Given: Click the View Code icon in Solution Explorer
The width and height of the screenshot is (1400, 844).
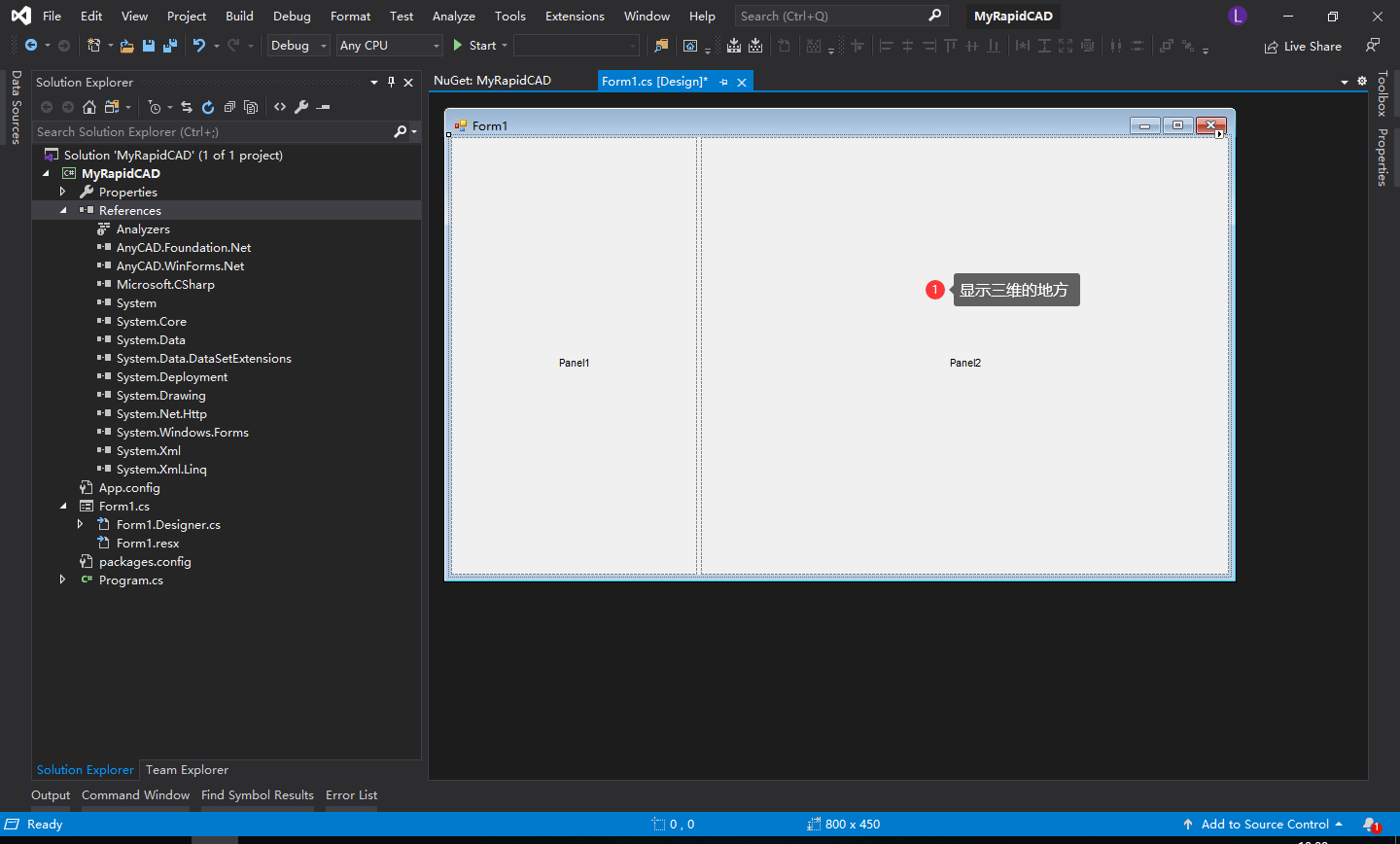Looking at the screenshot, I should point(280,107).
